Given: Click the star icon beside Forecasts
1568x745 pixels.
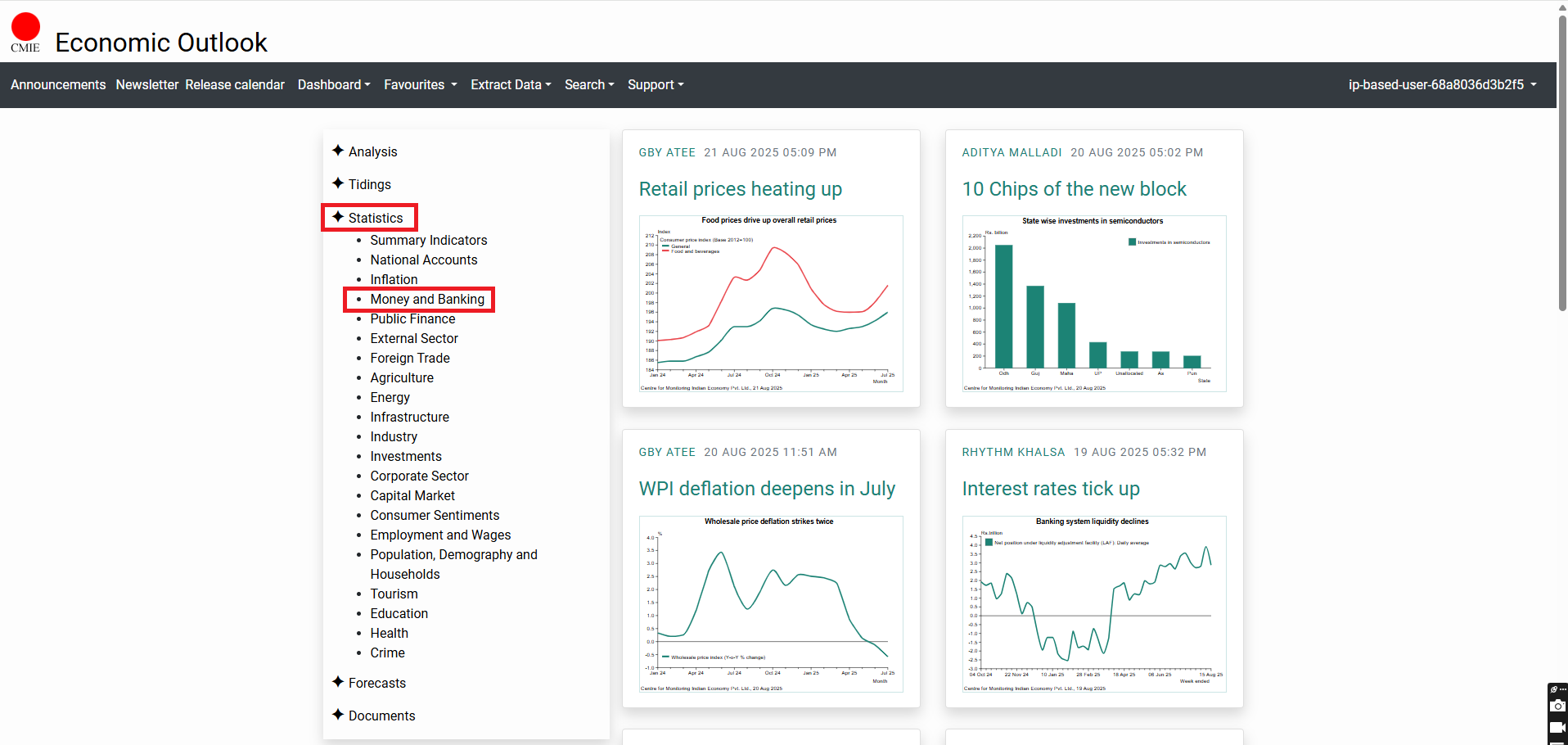Looking at the screenshot, I should [x=338, y=682].
